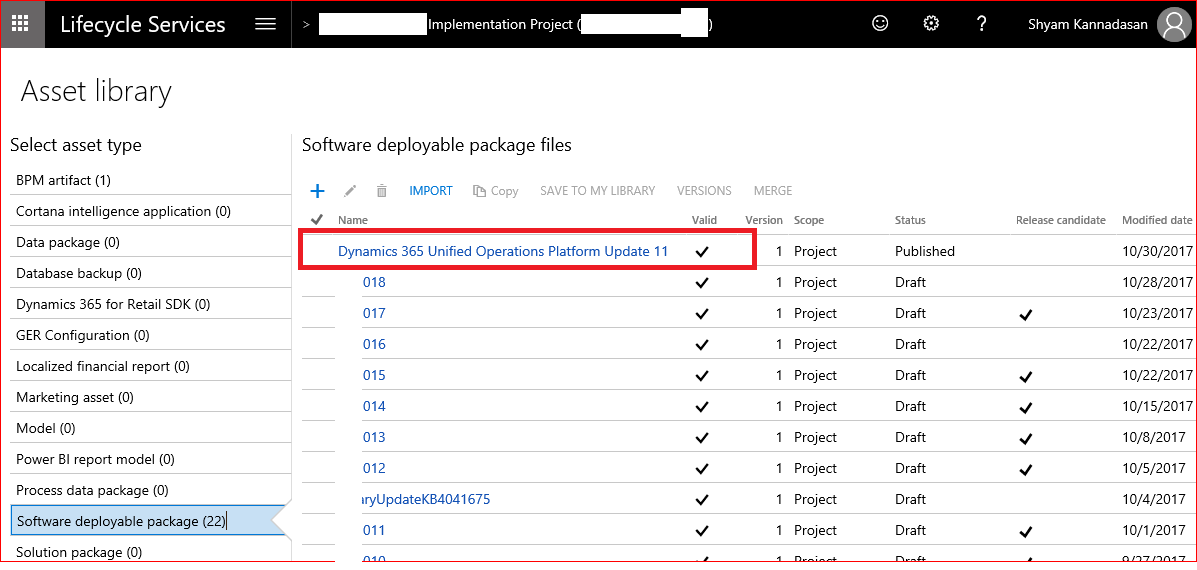Sort by Modified date column header
Viewport: 1197px width, 570px height.
click(x=1157, y=220)
